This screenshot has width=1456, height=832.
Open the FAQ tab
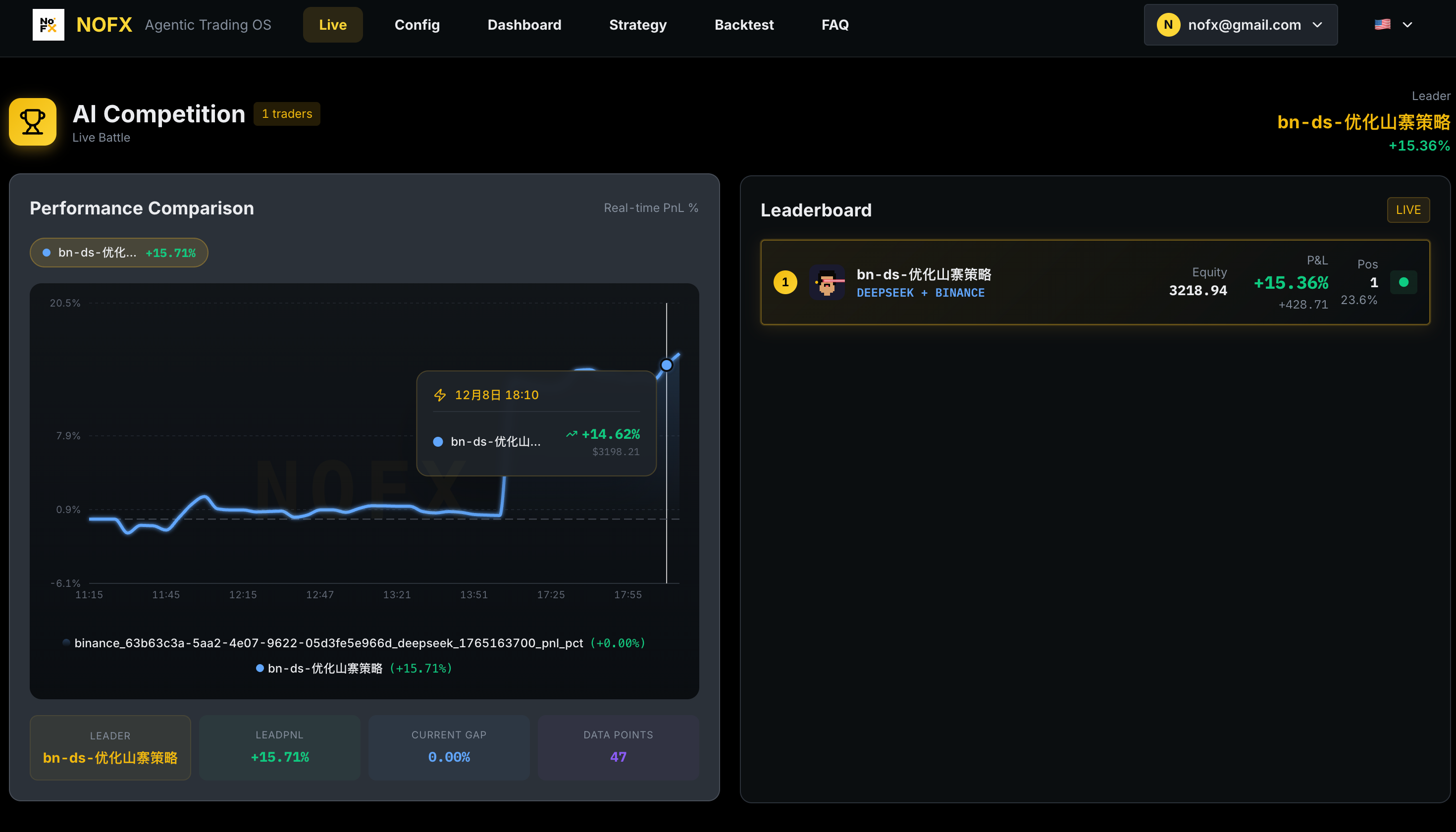click(835, 25)
